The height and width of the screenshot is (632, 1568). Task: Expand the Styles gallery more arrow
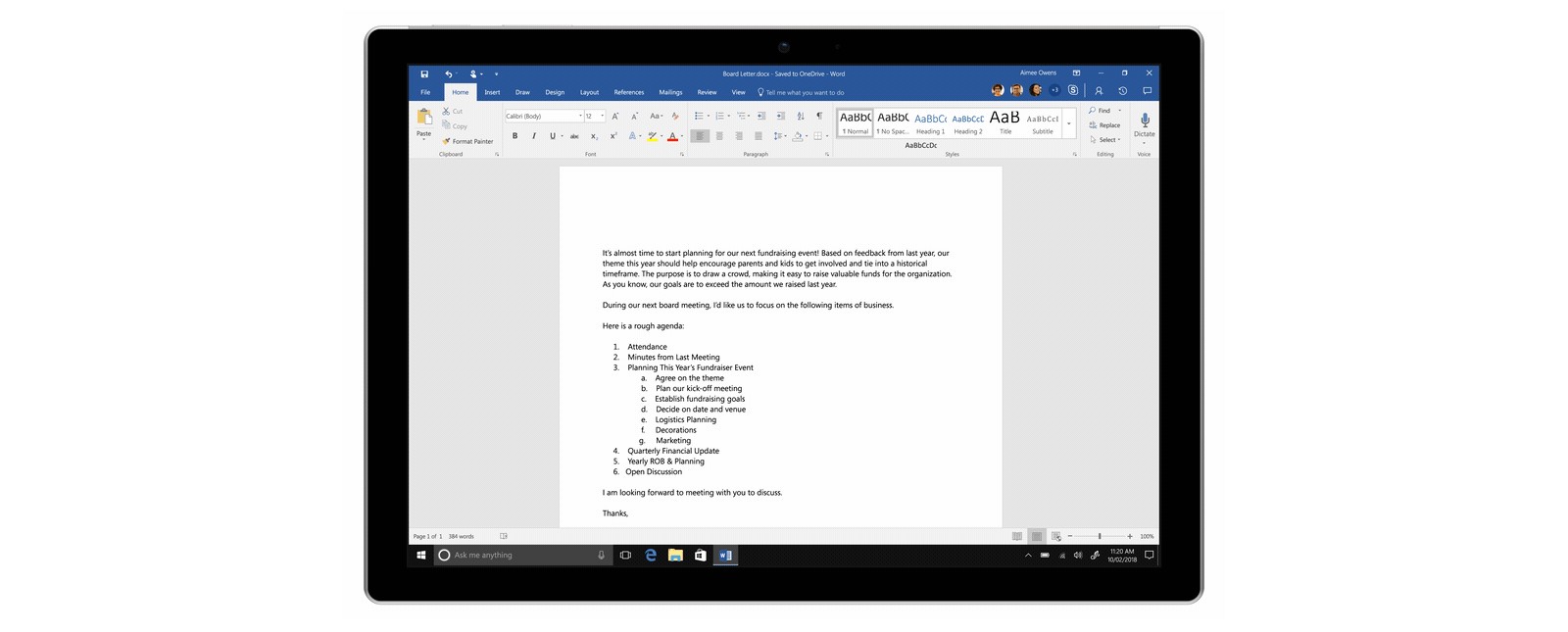(1068, 123)
